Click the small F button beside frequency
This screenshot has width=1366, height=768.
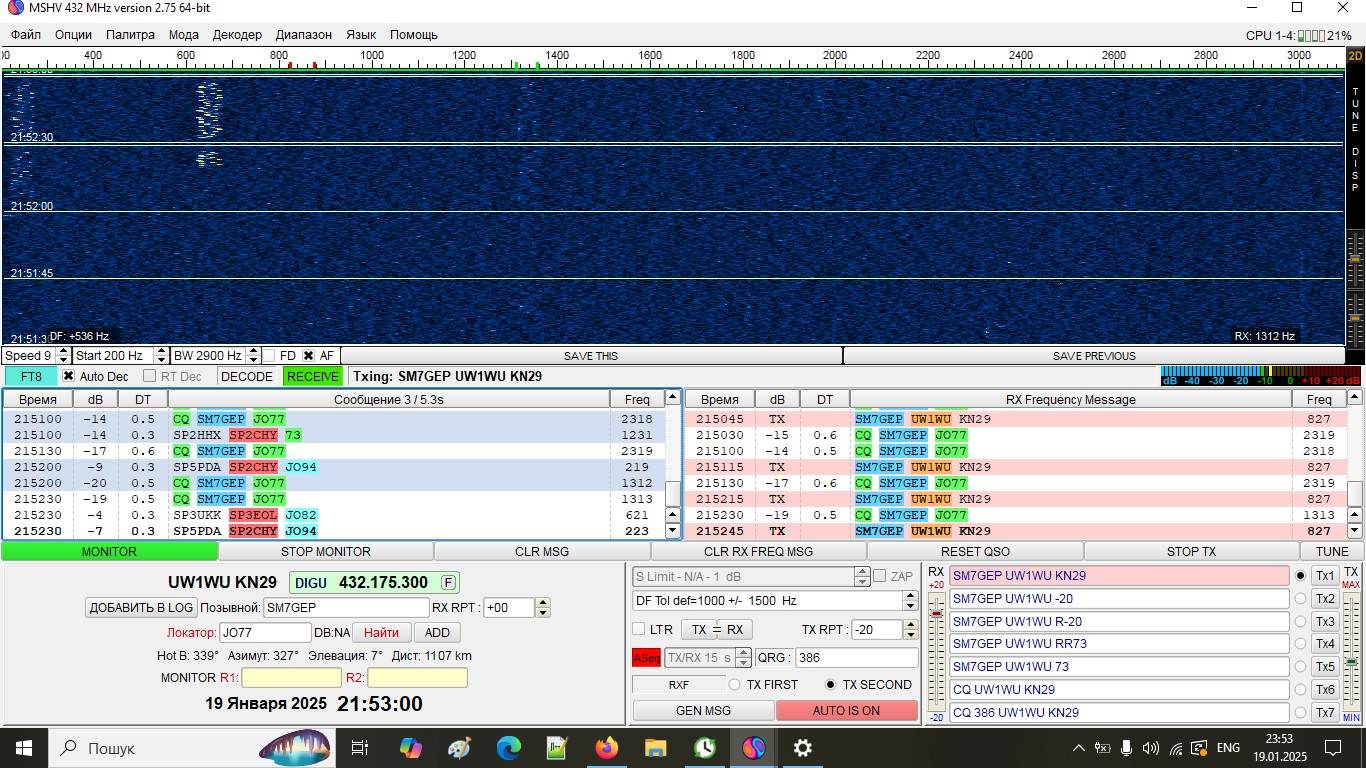pos(449,582)
